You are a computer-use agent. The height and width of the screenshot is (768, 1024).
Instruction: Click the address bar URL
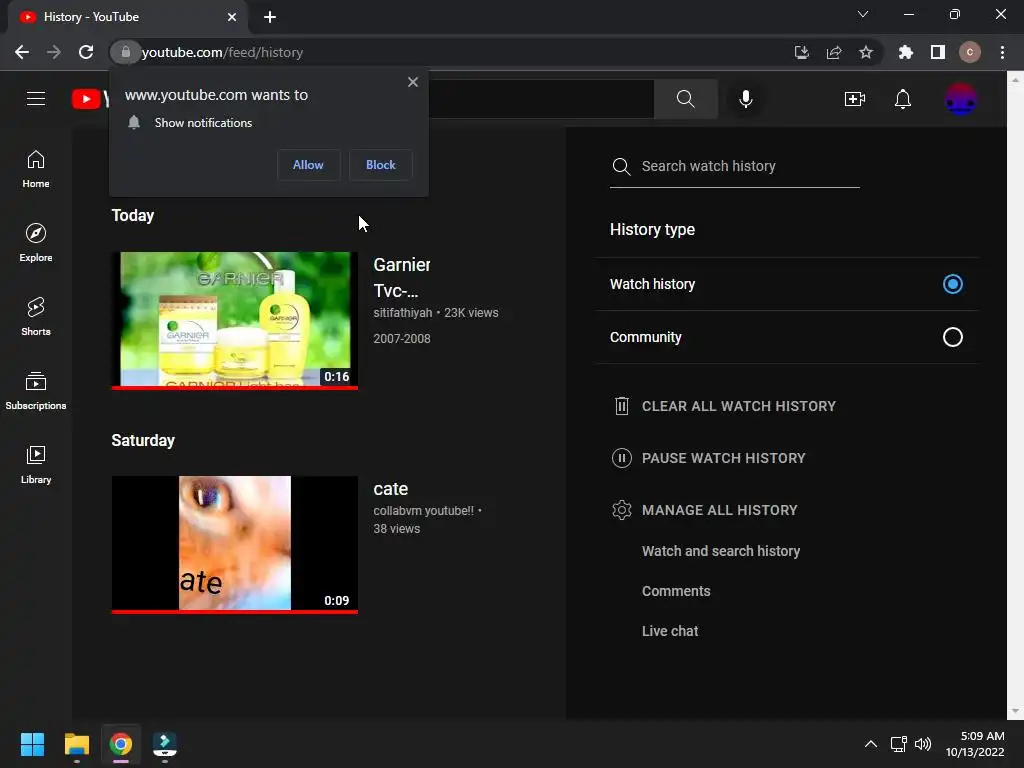(222, 52)
